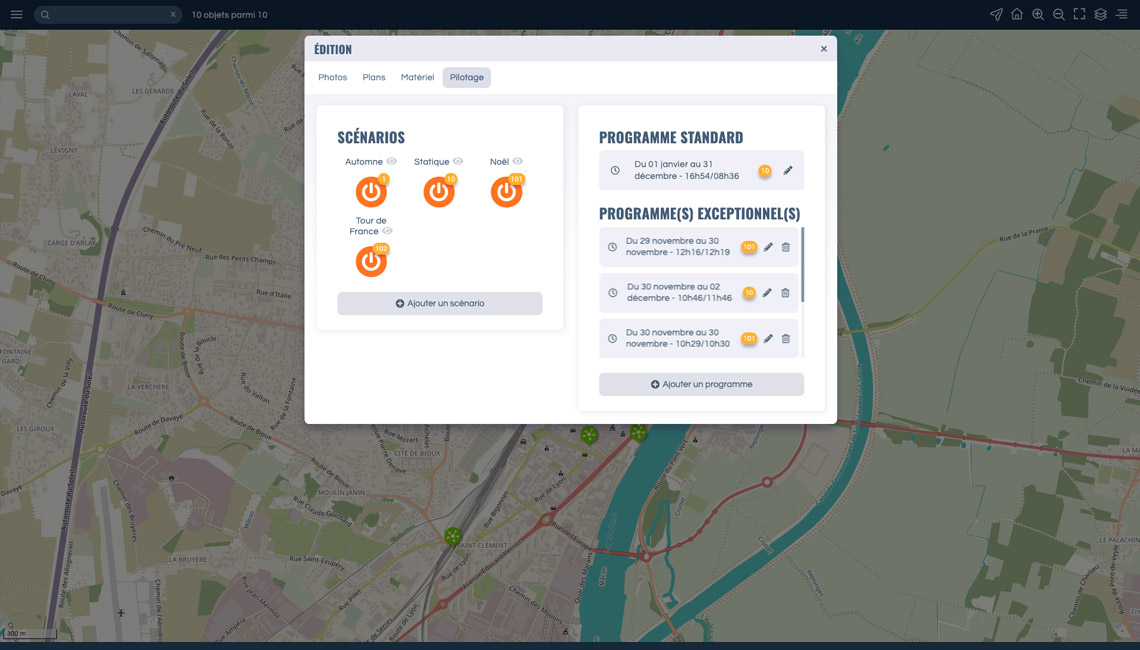Edit the standard programme with pencil icon
The height and width of the screenshot is (650, 1140).
point(788,171)
